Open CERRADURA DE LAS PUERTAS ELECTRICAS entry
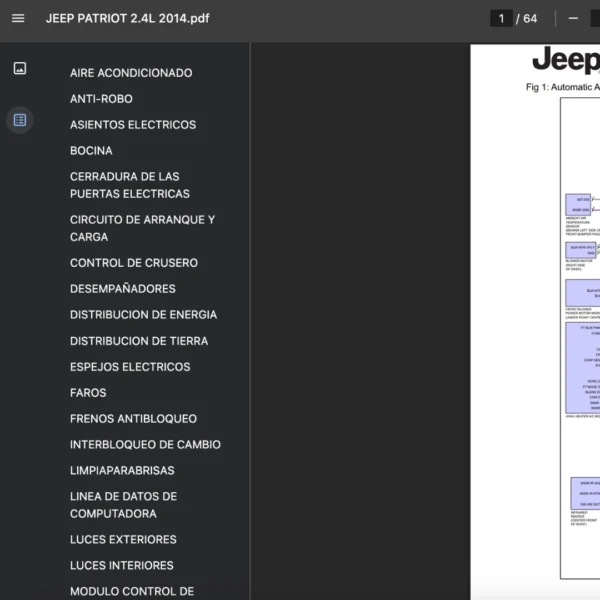Image resolution: width=600 pixels, height=600 pixels. point(130,185)
